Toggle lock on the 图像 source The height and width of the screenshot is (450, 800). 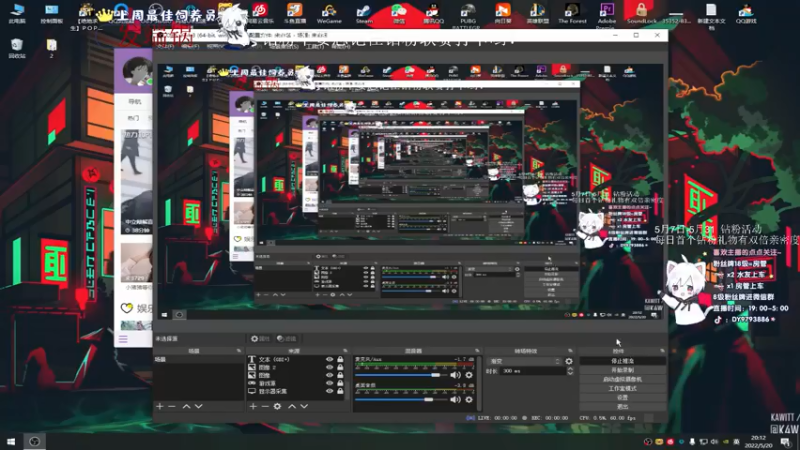(340, 375)
